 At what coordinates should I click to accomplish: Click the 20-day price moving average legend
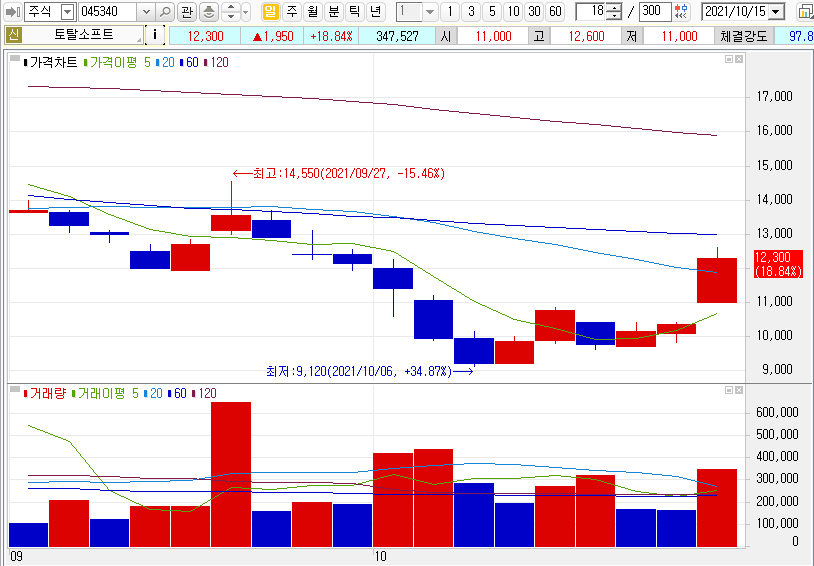(x=165, y=62)
